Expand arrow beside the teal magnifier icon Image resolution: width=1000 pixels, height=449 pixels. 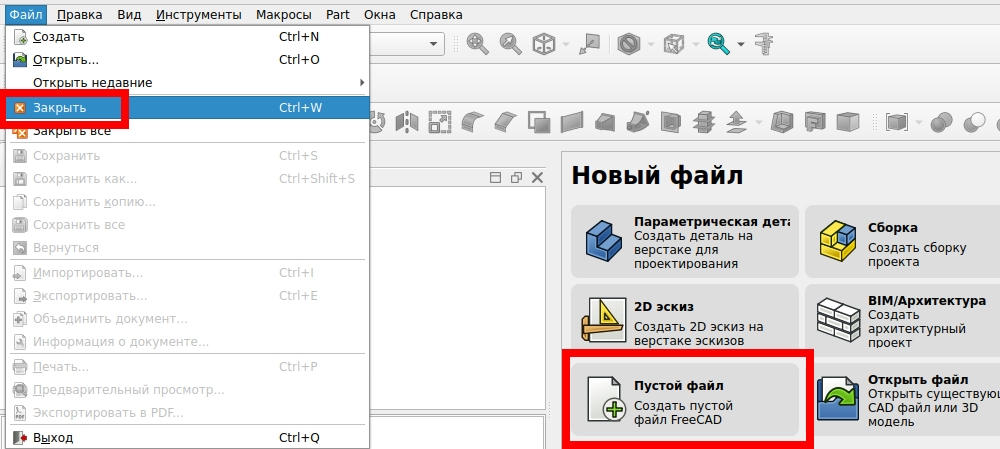pos(741,45)
